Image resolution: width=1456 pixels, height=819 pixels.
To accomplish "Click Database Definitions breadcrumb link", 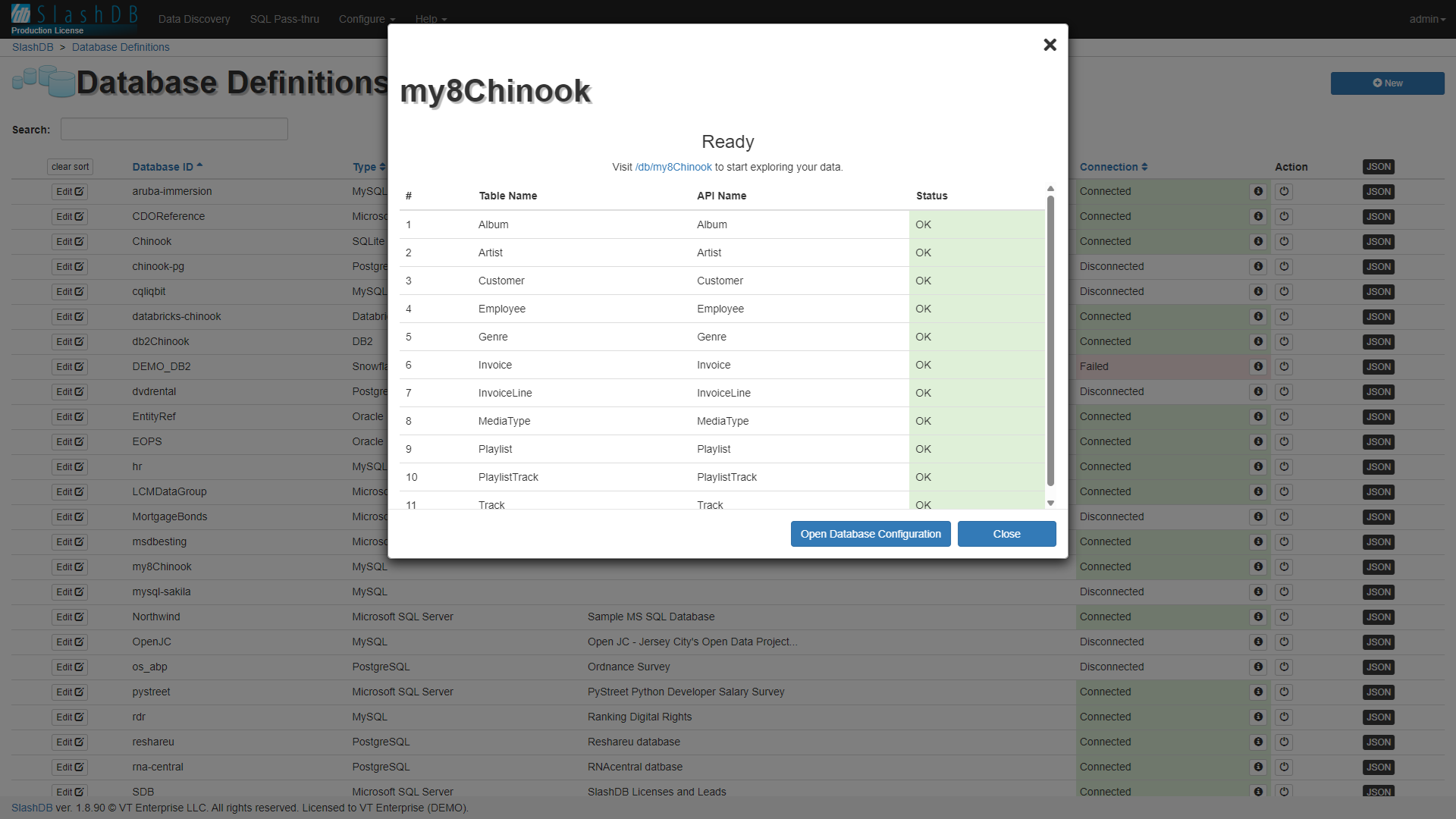I will (x=121, y=47).
